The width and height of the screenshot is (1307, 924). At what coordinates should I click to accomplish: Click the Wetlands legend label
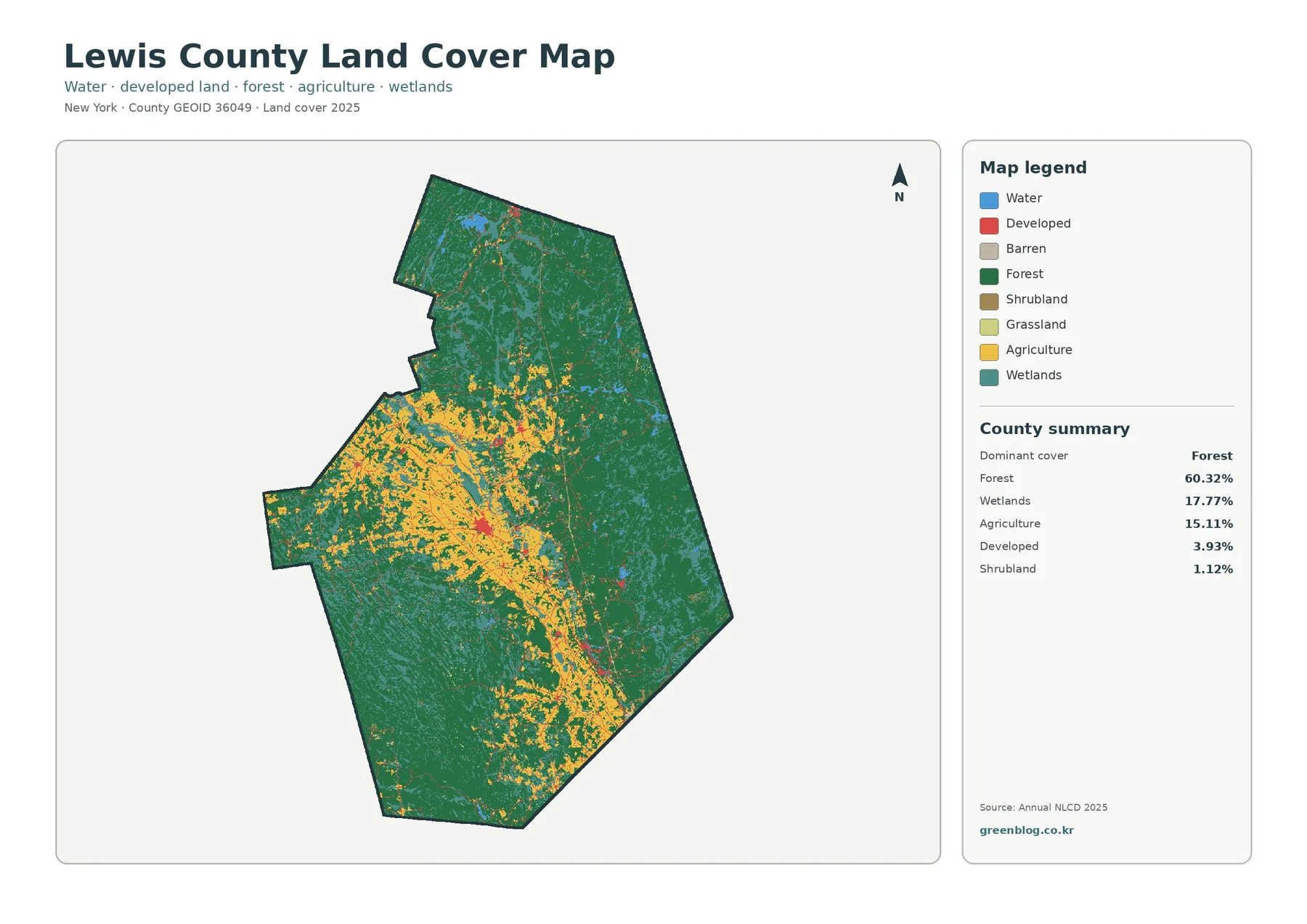pos(1034,375)
